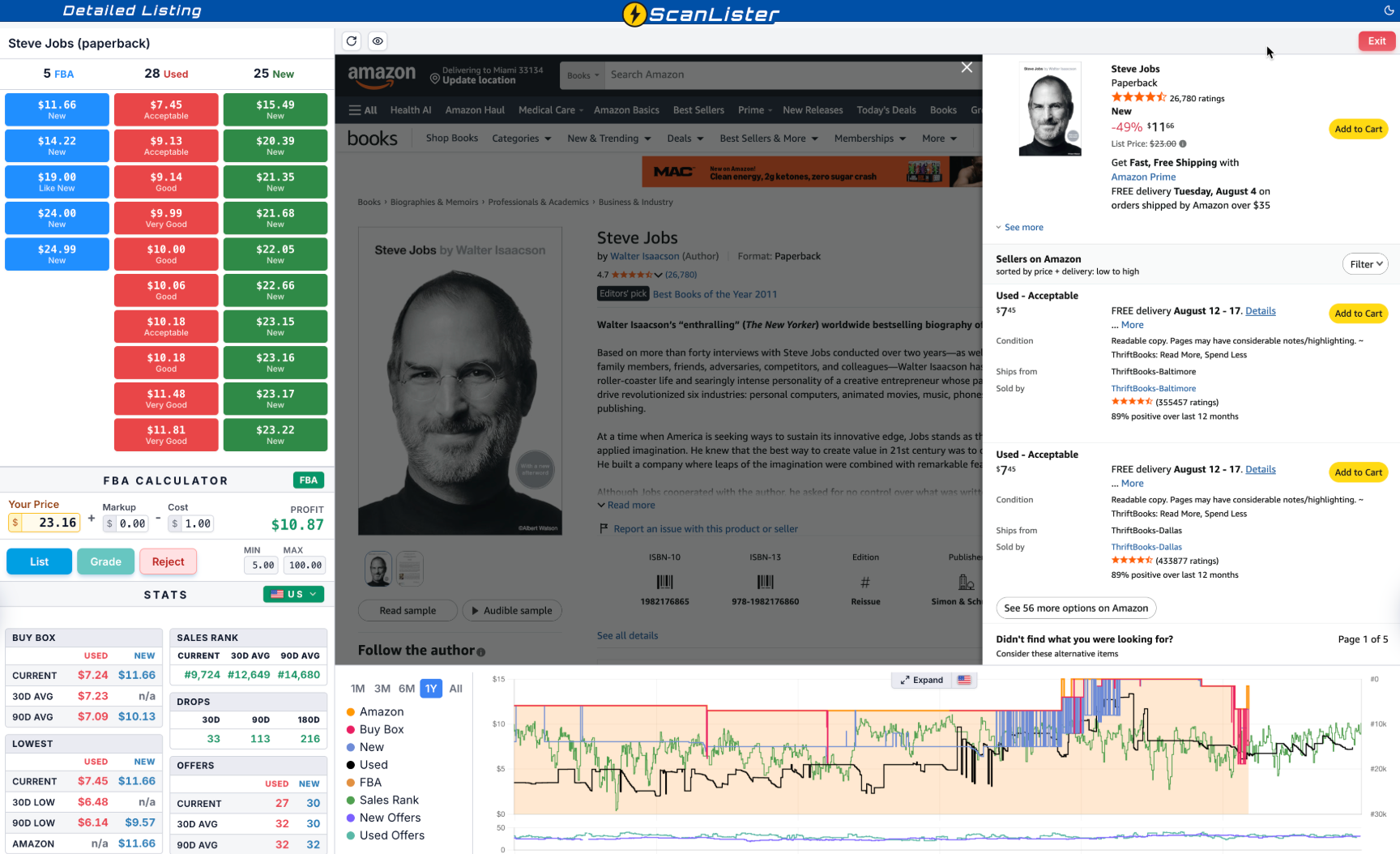Screen dimensions: 1400x854
Task: Open the Filter dropdown for sellers
Action: pyautogui.click(x=1366, y=264)
